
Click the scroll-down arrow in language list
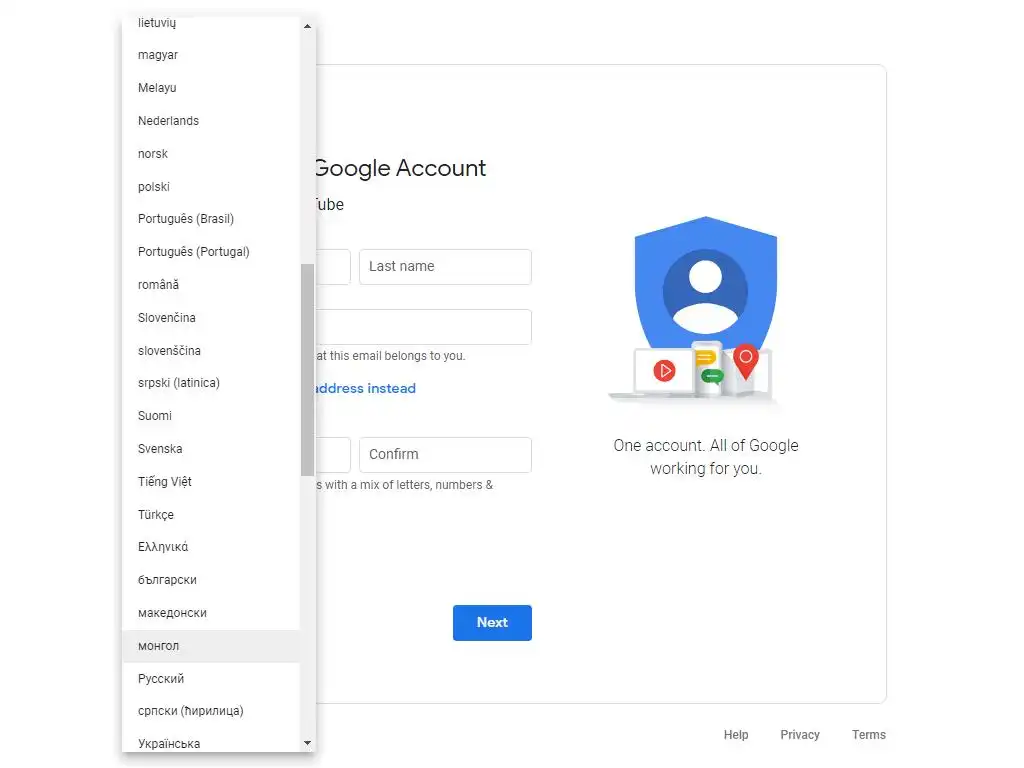(x=307, y=743)
